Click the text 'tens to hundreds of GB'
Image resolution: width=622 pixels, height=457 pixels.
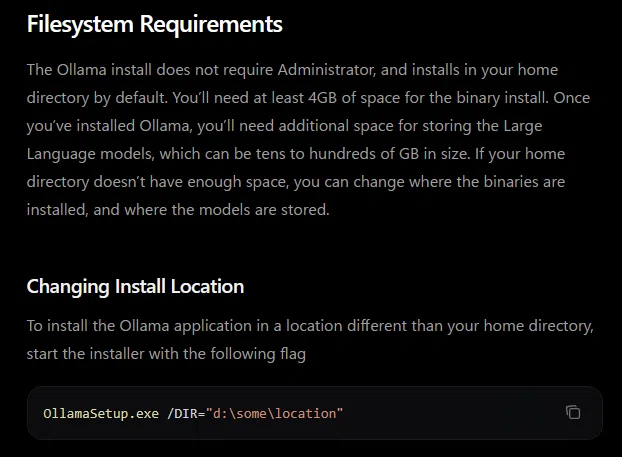coord(338,154)
